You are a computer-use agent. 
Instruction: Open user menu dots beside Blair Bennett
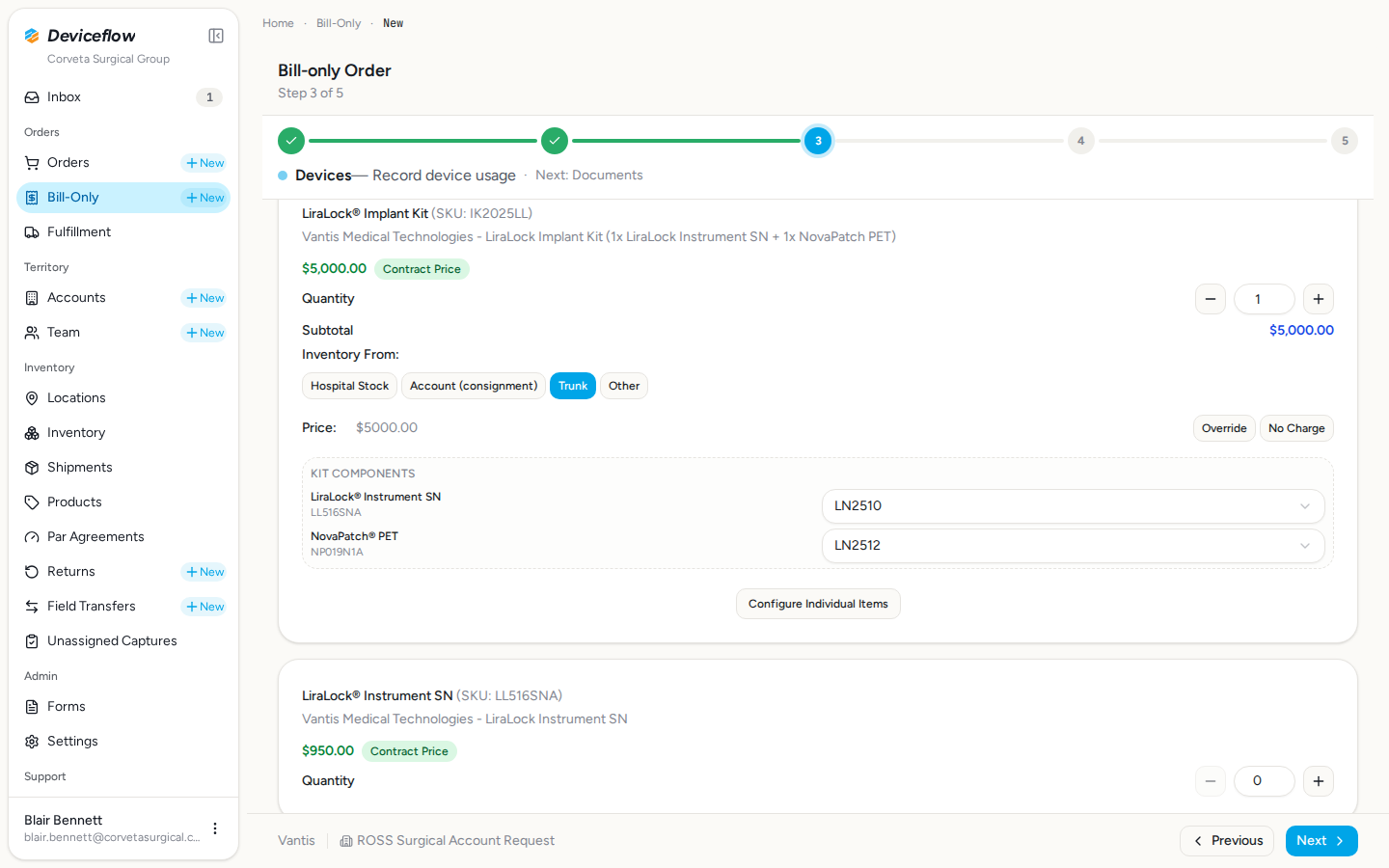[215, 828]
